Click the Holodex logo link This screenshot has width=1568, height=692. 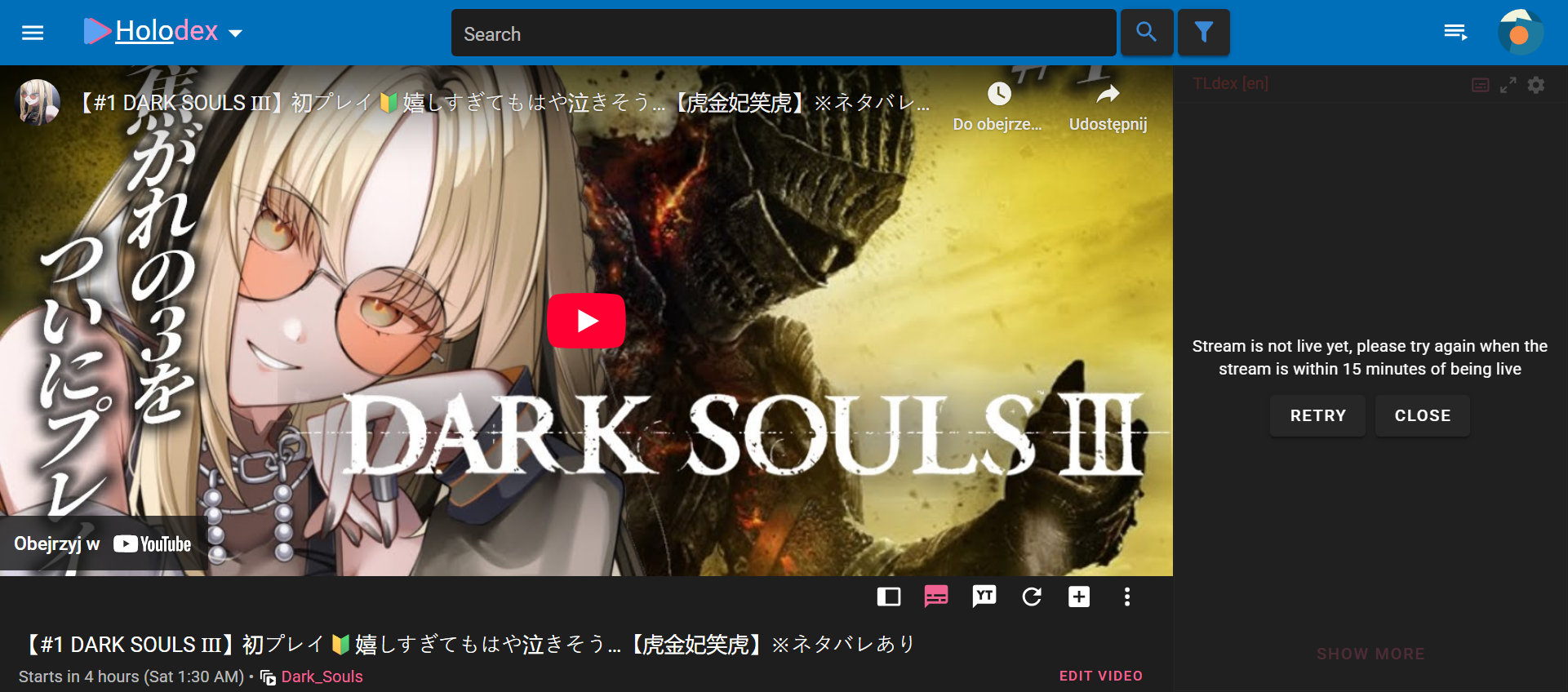(151, 31)
